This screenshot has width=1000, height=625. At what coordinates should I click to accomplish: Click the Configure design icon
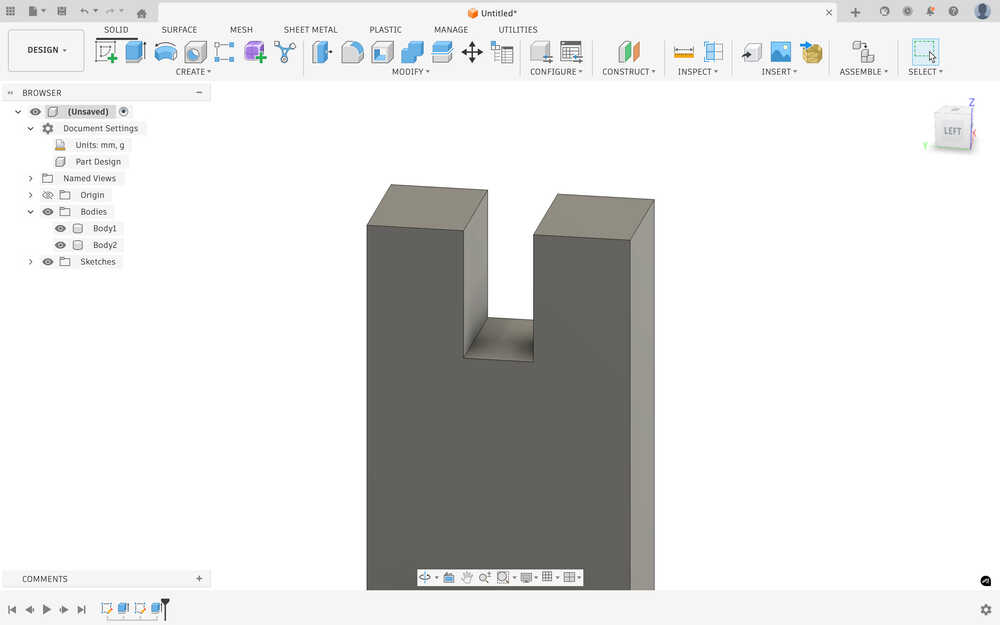pos(541,52)
